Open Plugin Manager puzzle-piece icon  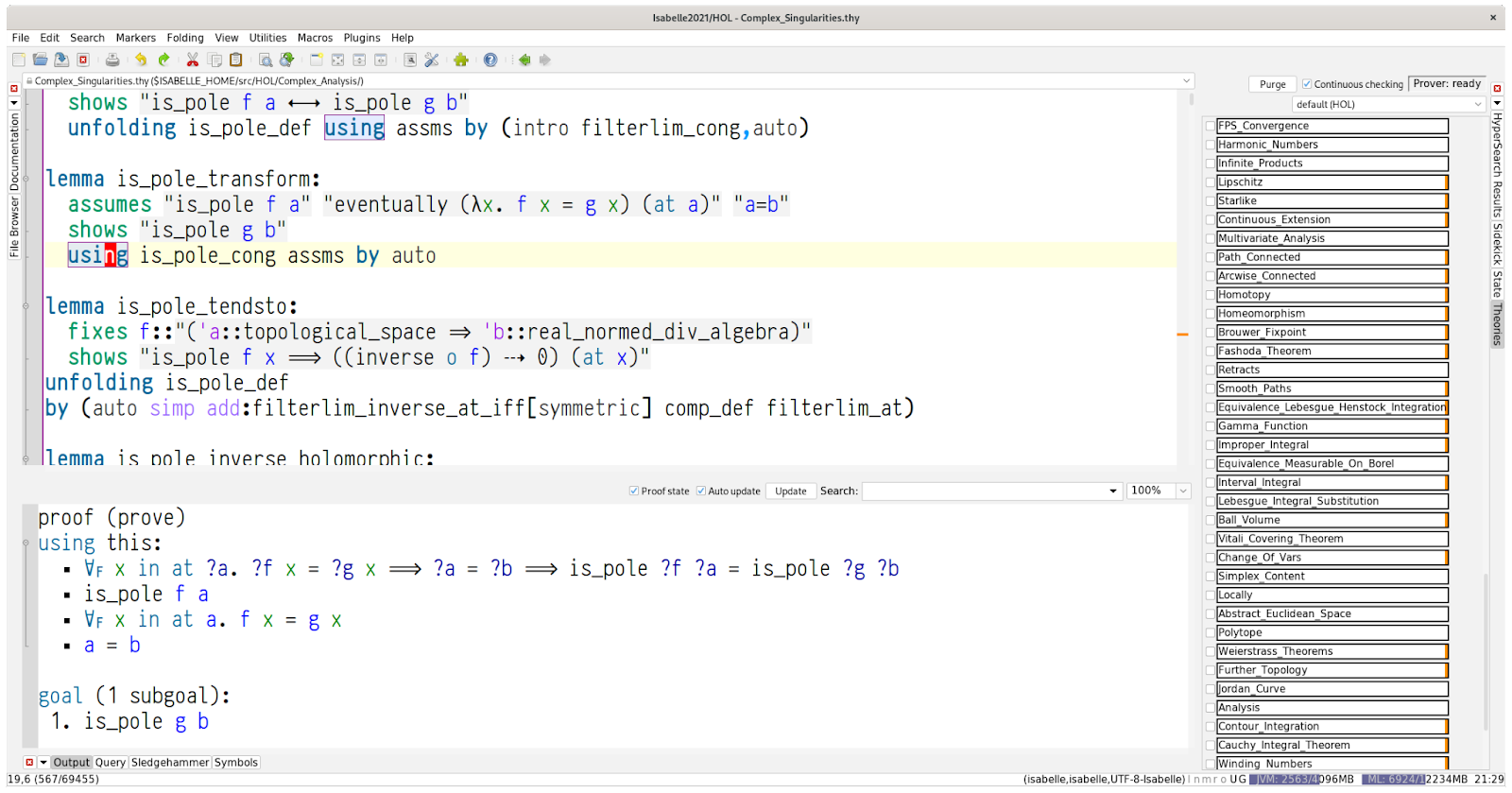pyautogui.click(x=461, y=60)
